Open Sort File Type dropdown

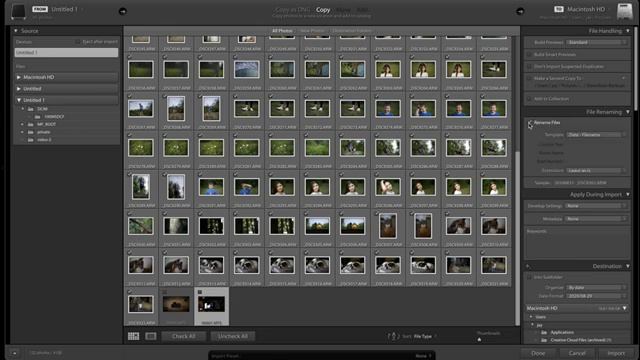click(x=424, y=336)
